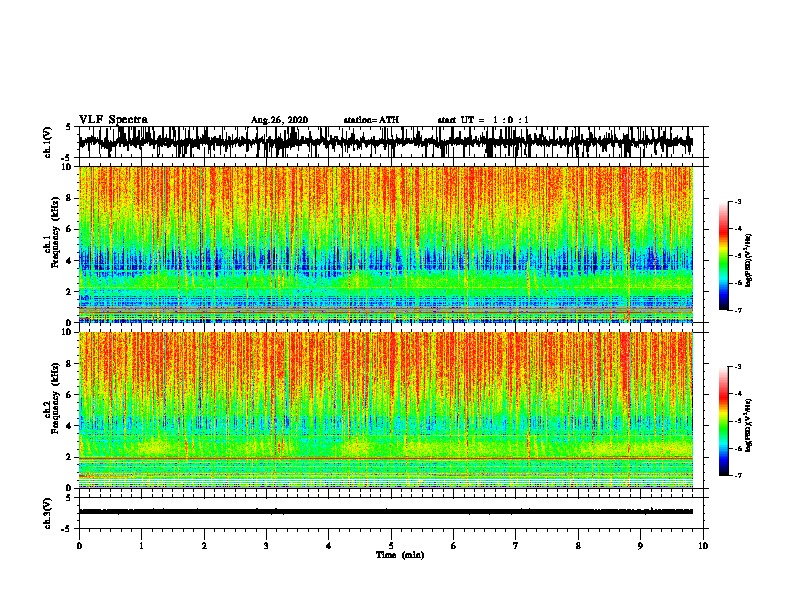The height and width of the screenshot is (612, 792).
Task: Select the "start UT = 1:0:1" header text
Action: point(483,120)
